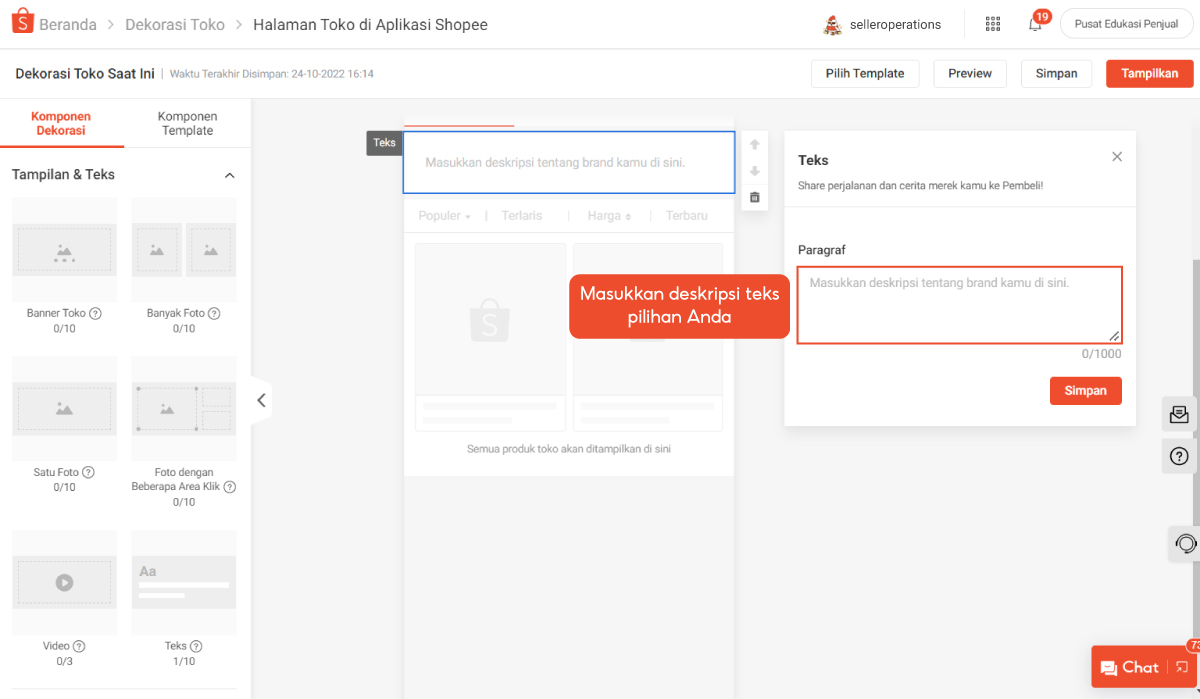
Task: Move text component down with arrow
Action: pyautogui.click(x=755, y=171)
